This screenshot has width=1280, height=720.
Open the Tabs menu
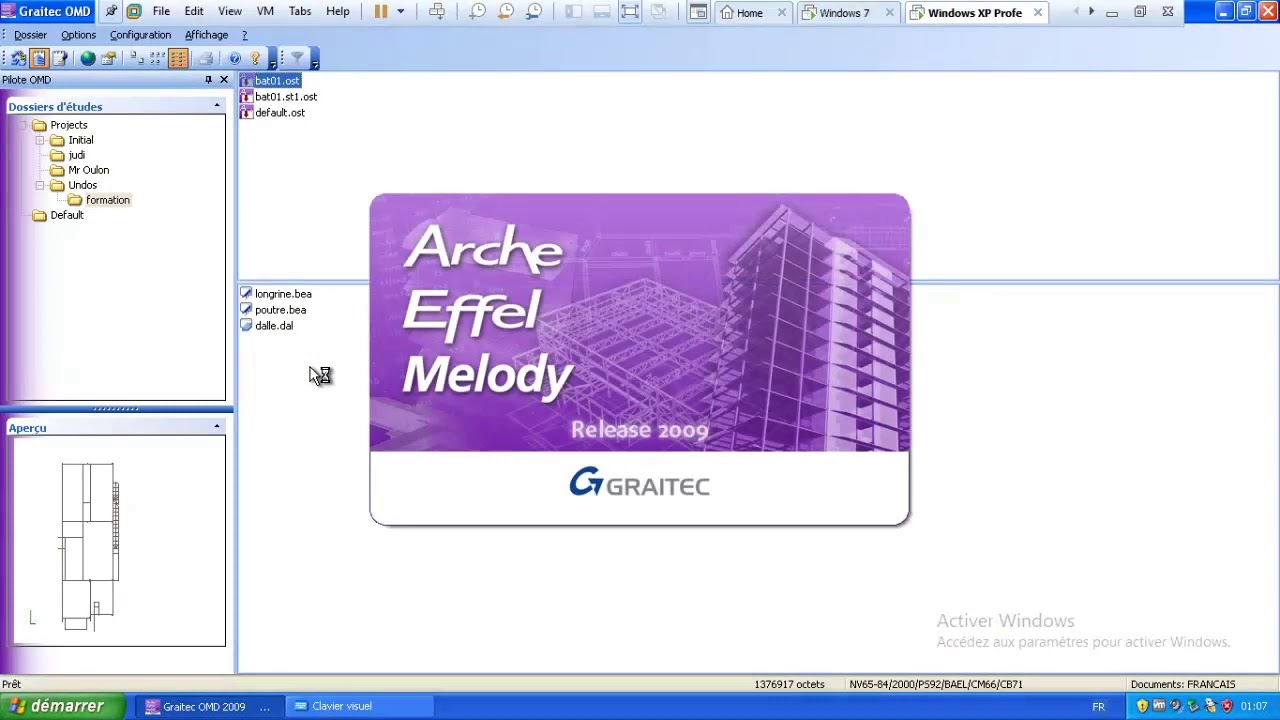300,12
